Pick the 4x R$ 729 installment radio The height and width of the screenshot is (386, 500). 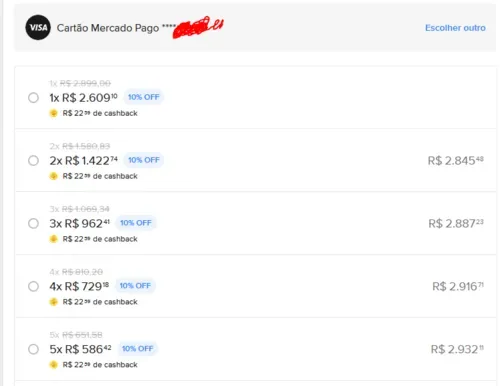33,286
